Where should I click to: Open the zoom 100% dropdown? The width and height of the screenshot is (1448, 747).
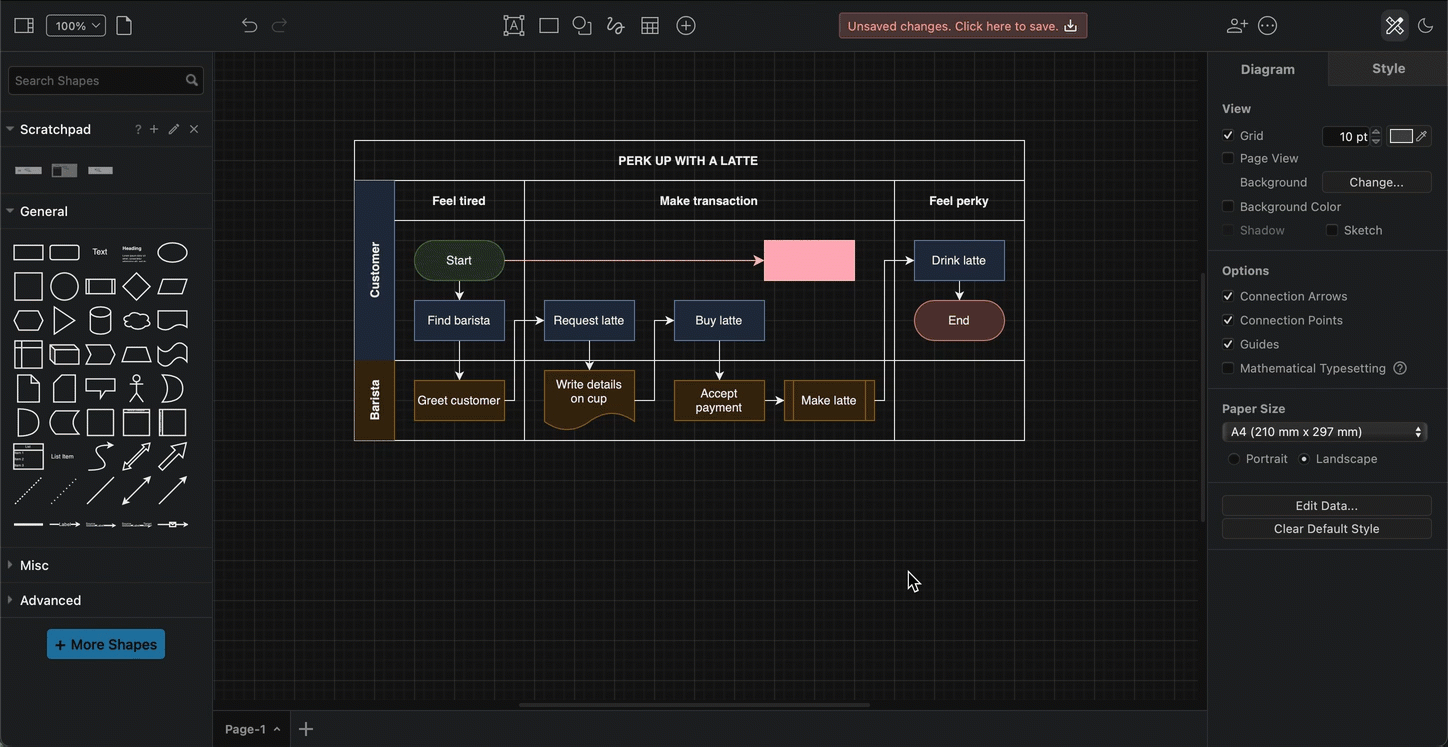tap(76, 26)
